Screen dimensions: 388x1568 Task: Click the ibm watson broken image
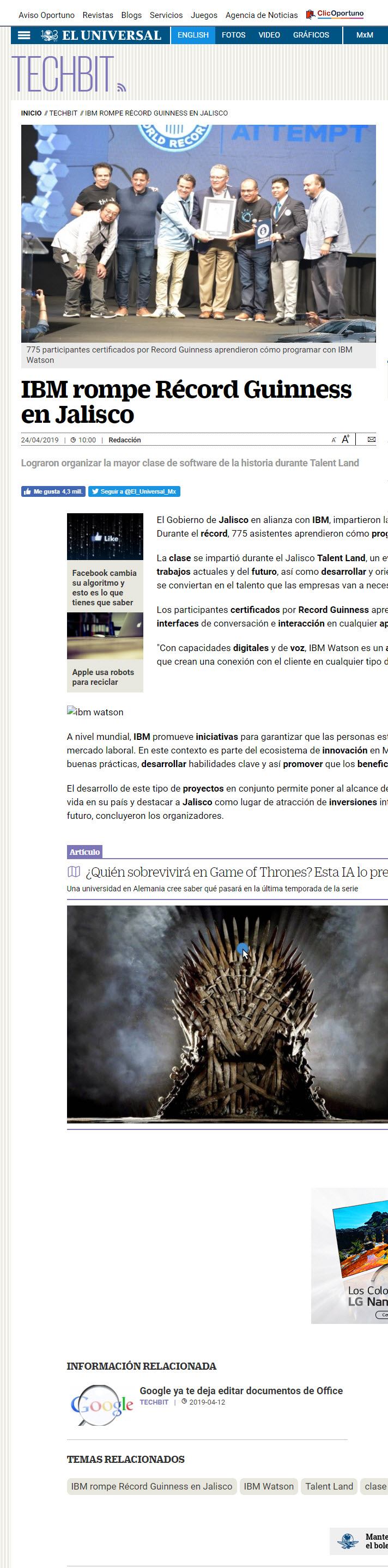click(x=95, y=712)
